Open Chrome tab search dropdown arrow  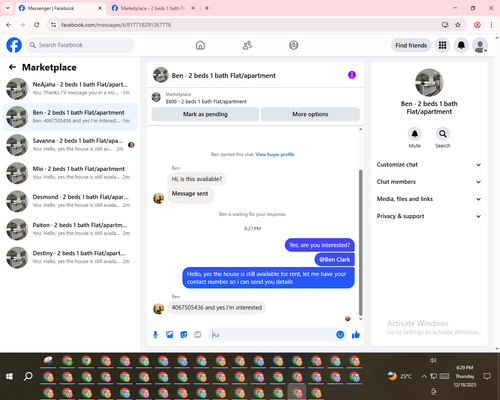point(8,8)
